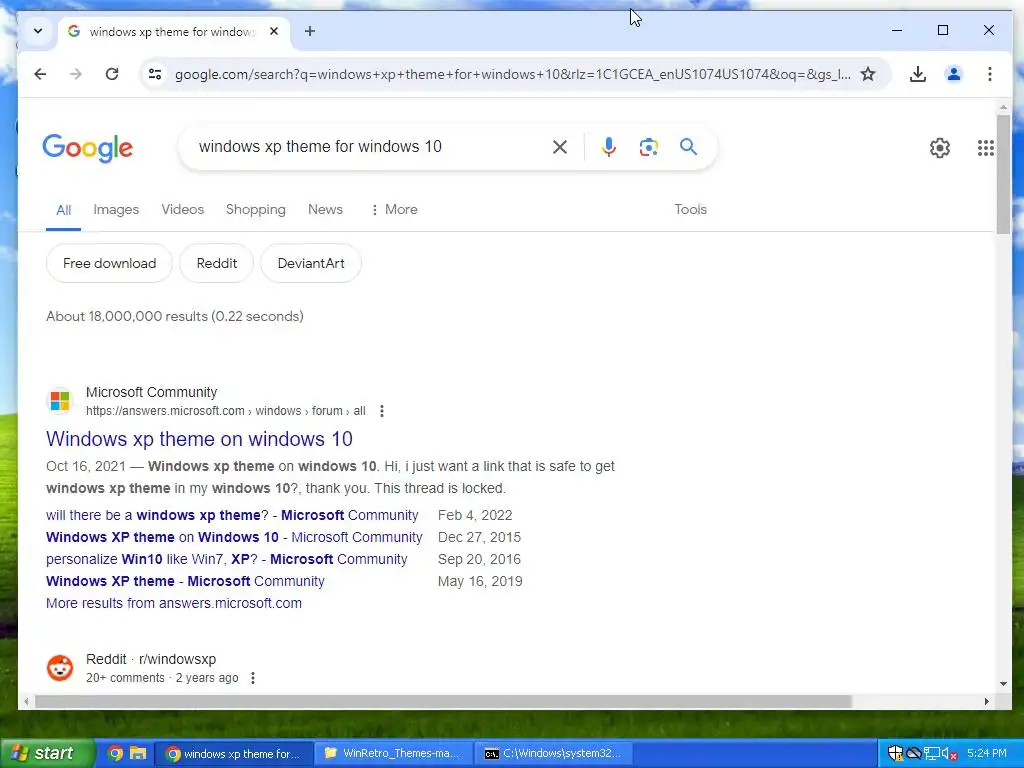Open the tab search dropdown arrow
Screen dimensions: 1024x768
[38, 31]
